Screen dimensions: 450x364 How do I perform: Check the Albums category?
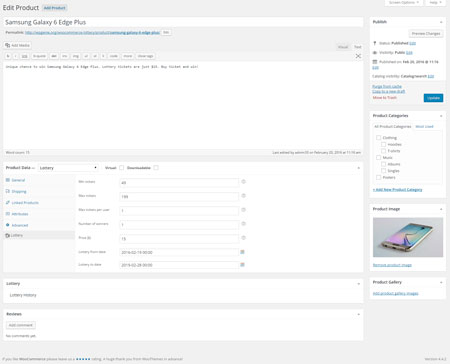click(383, 164)
